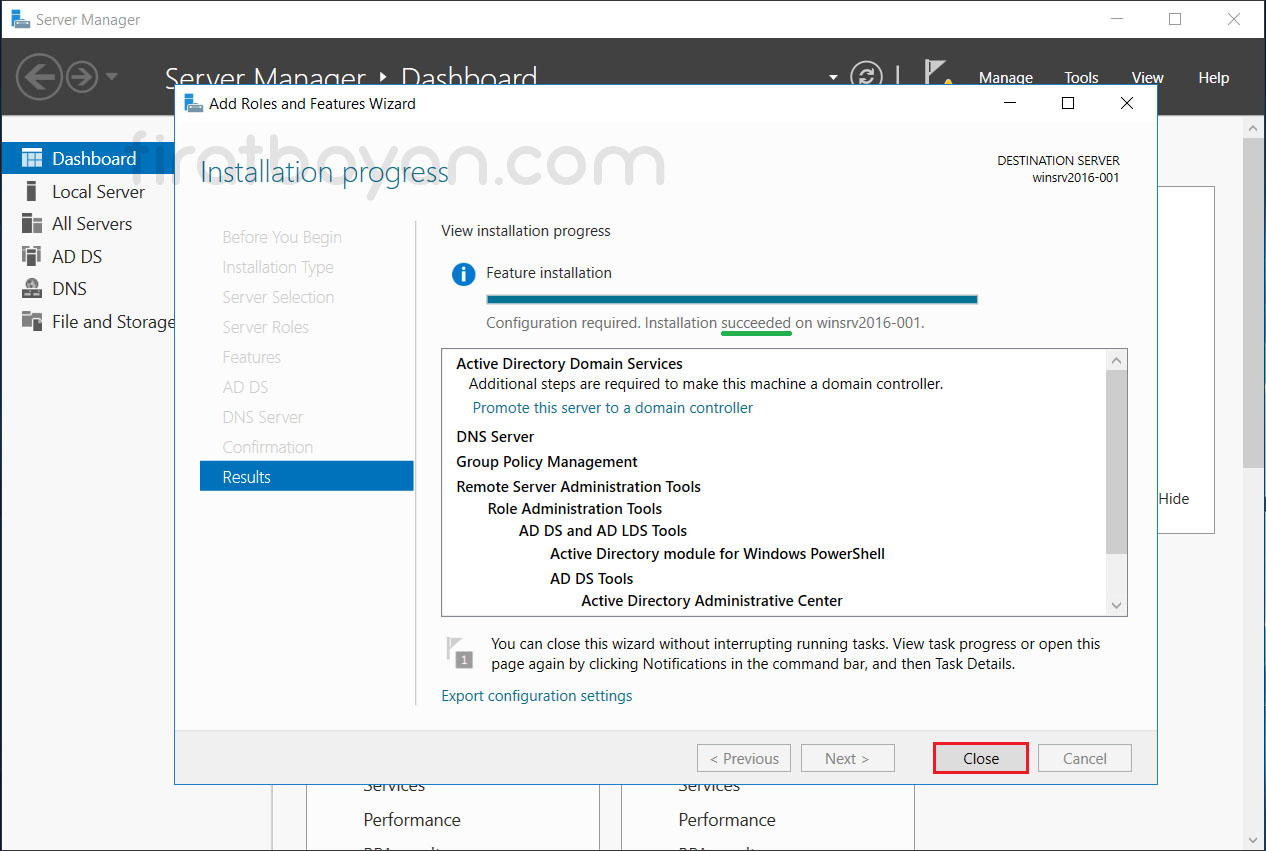Click the wizard title bar icon

click(194, 103)
